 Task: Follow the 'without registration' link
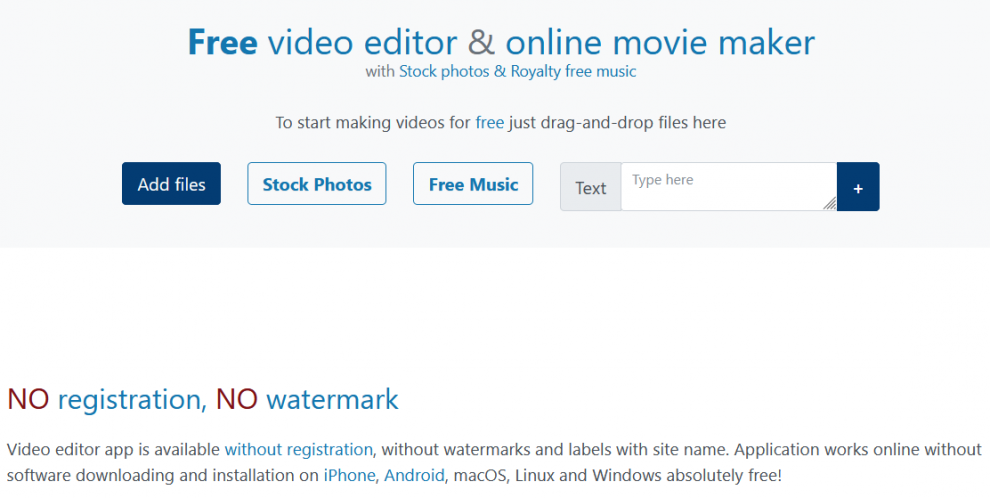pos(299,449)
